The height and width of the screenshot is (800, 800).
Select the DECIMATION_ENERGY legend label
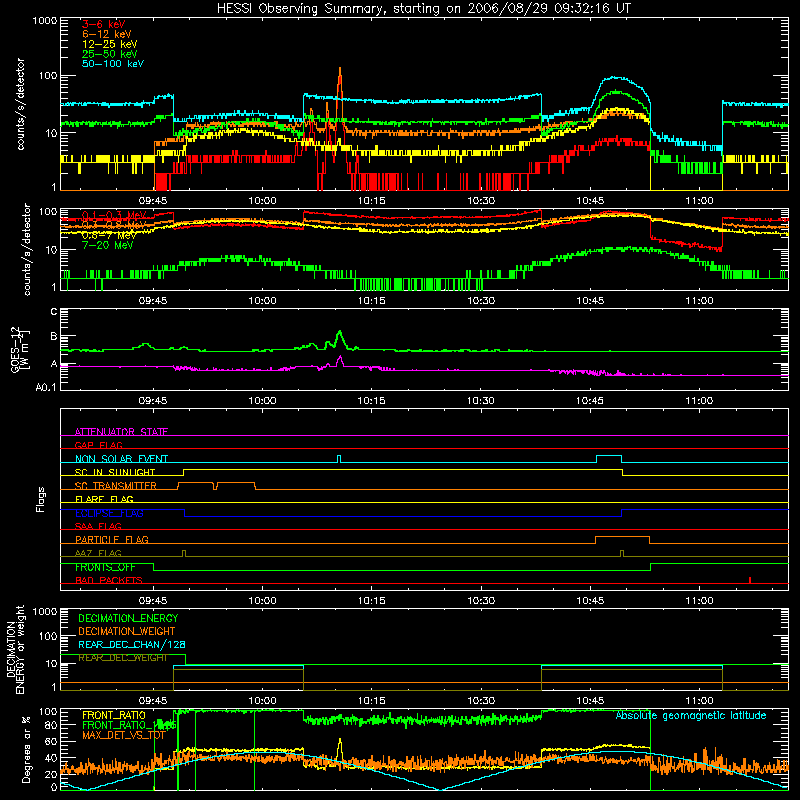[x=128, y=618]
